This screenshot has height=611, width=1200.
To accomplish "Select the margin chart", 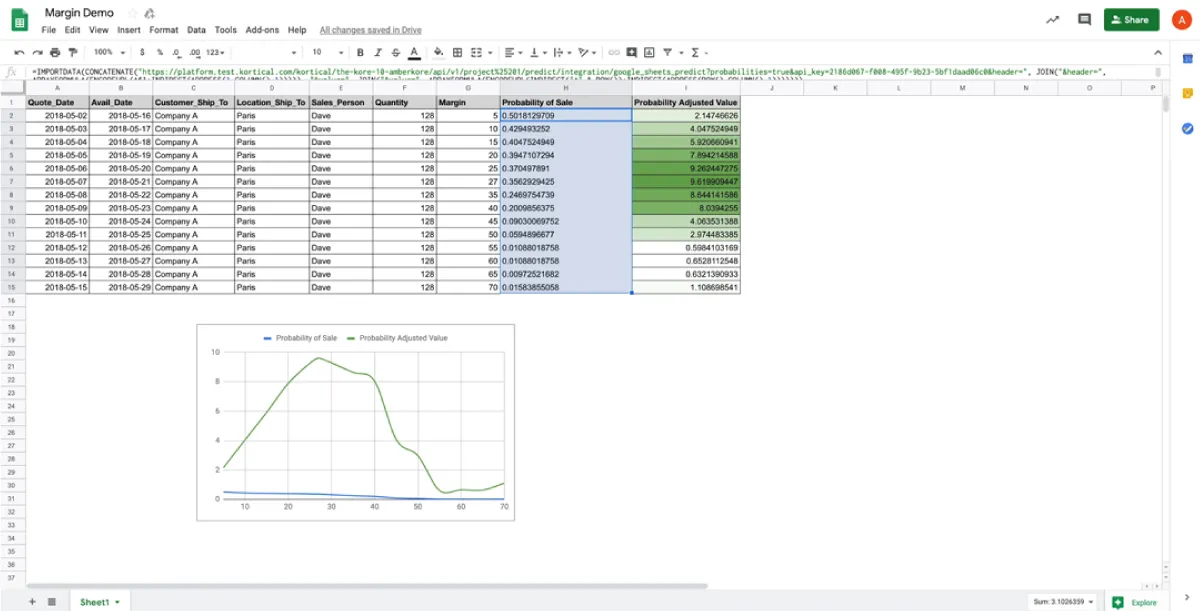I will click(x=356, y=422).
